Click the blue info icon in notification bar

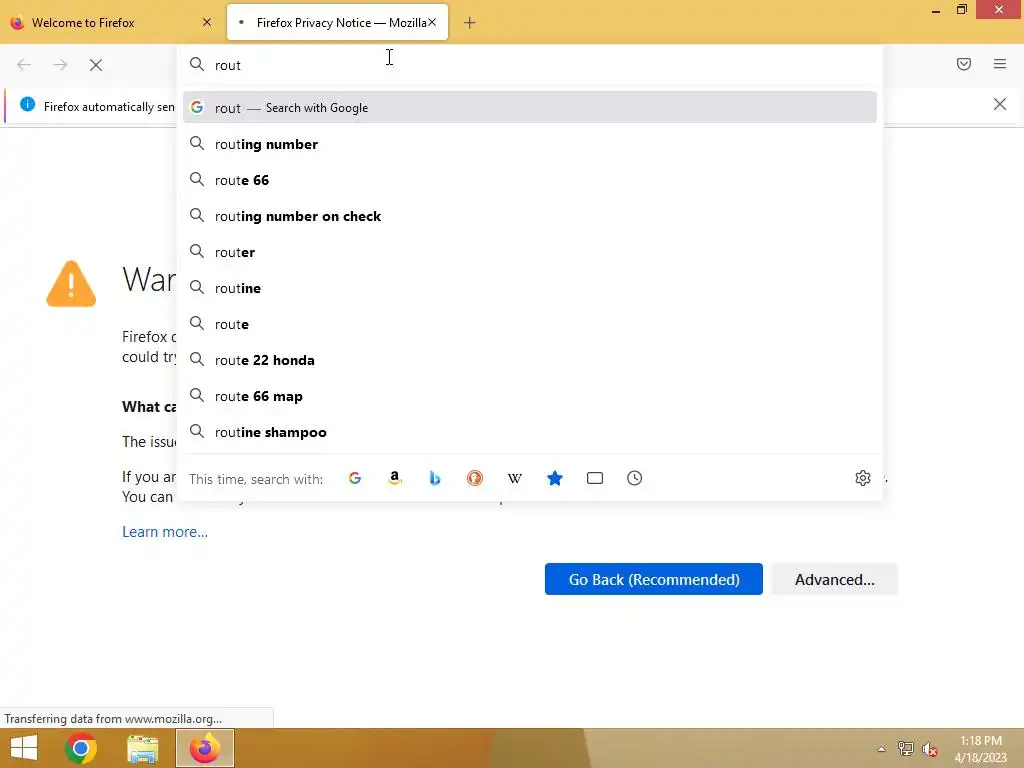(27, 104)
